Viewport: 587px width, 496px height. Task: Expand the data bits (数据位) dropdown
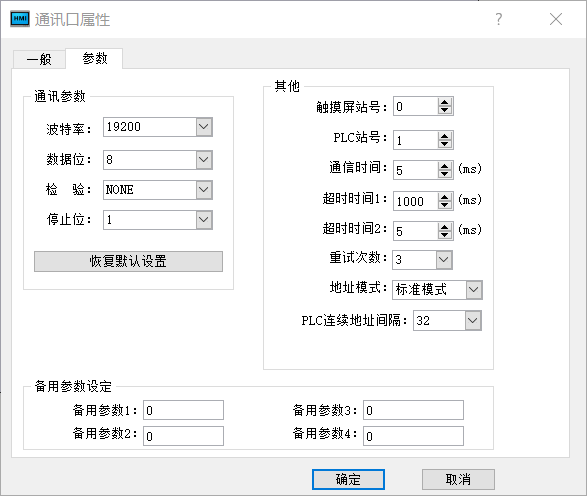204,160
